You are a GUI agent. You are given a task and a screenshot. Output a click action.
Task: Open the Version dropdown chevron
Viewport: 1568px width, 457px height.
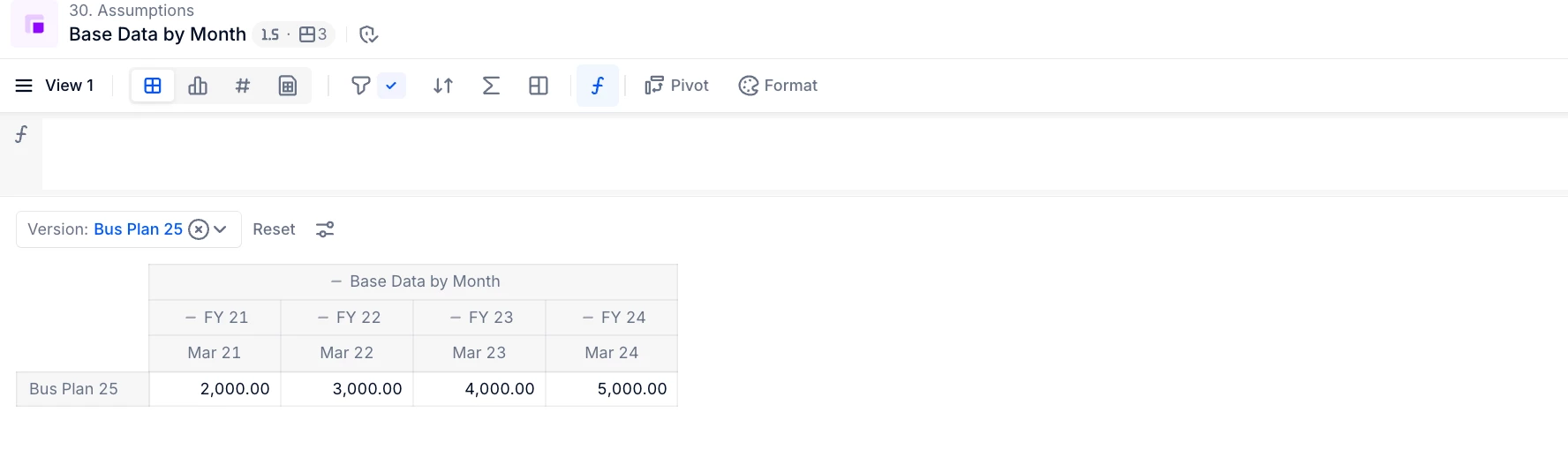coord(221,229)
